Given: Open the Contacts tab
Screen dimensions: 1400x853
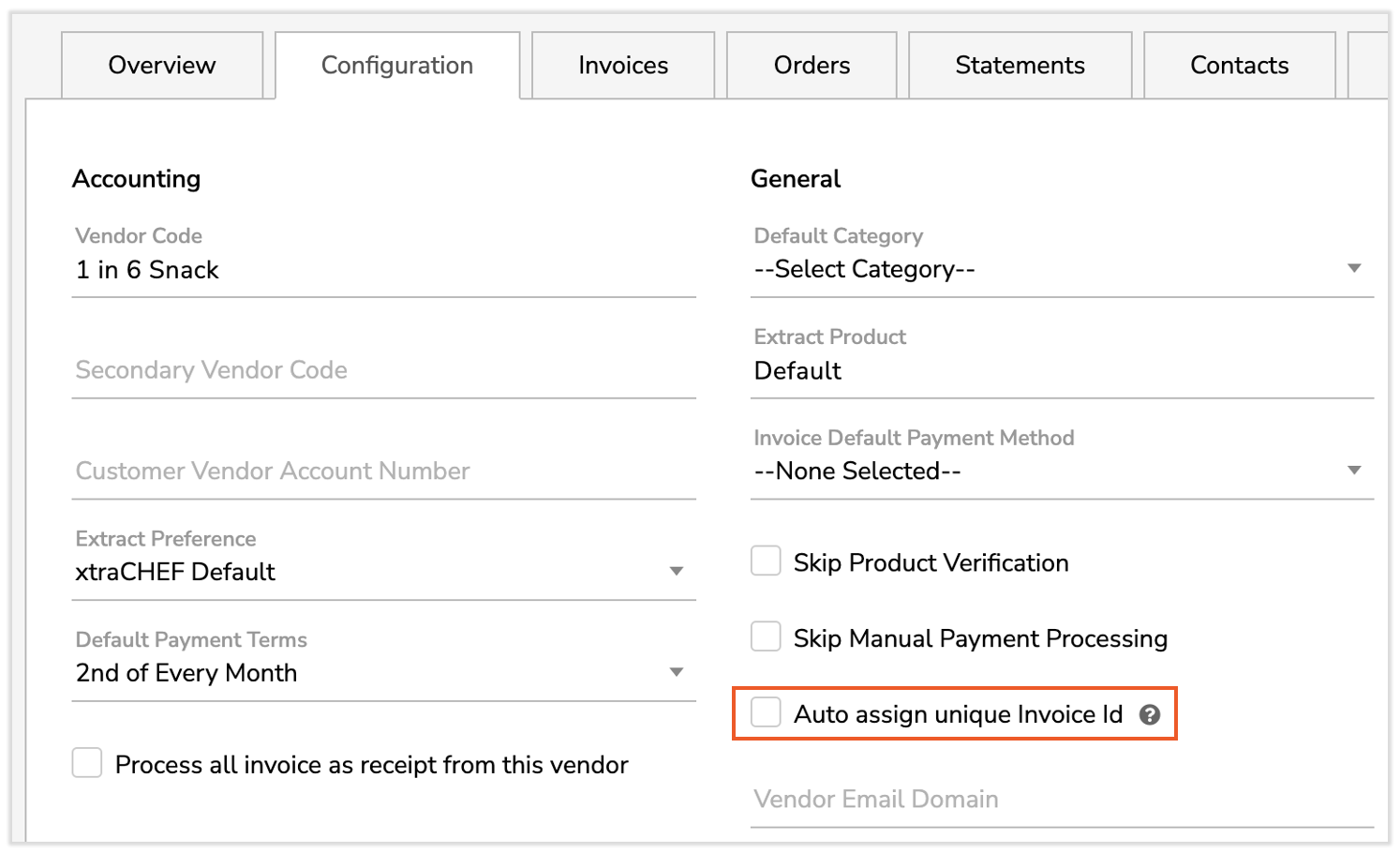Looking at the screenshot, I should [x=1239, y=66].
